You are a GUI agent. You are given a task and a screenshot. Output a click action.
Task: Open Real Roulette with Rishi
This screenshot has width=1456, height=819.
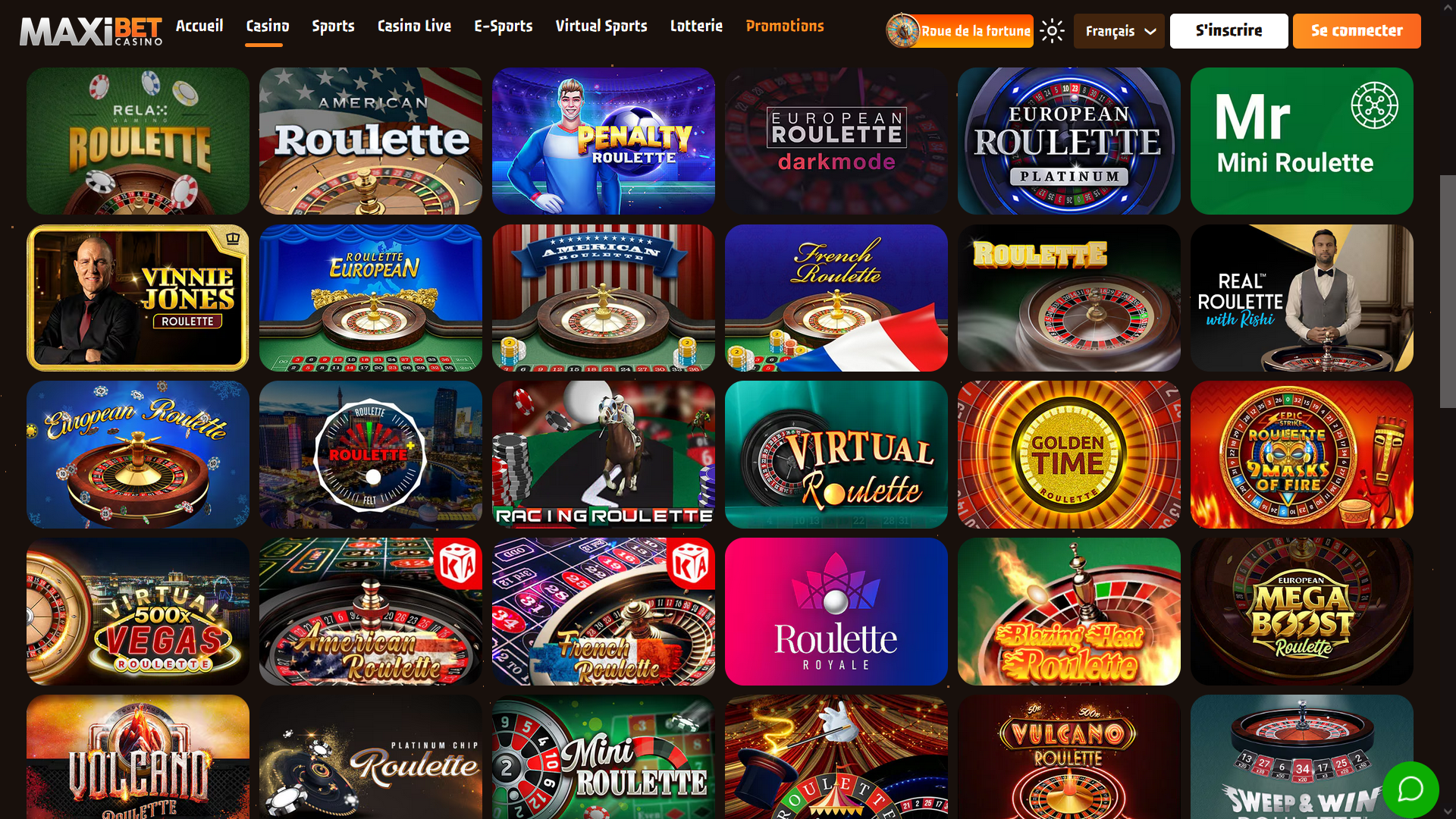click(x=1301, y=298)
